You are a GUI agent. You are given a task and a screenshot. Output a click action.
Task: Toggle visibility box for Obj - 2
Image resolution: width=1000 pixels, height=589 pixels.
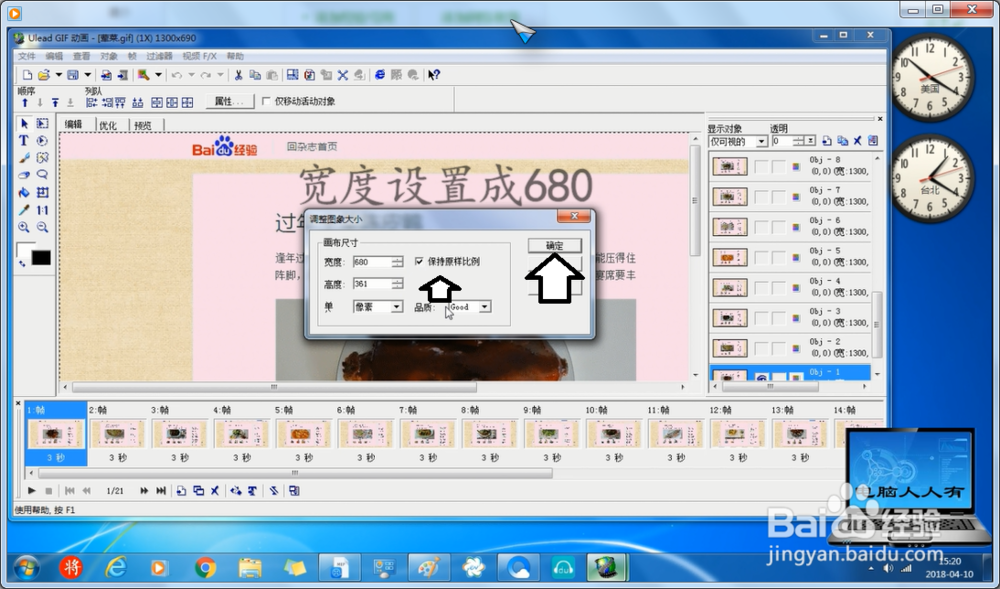click(761, 349)
